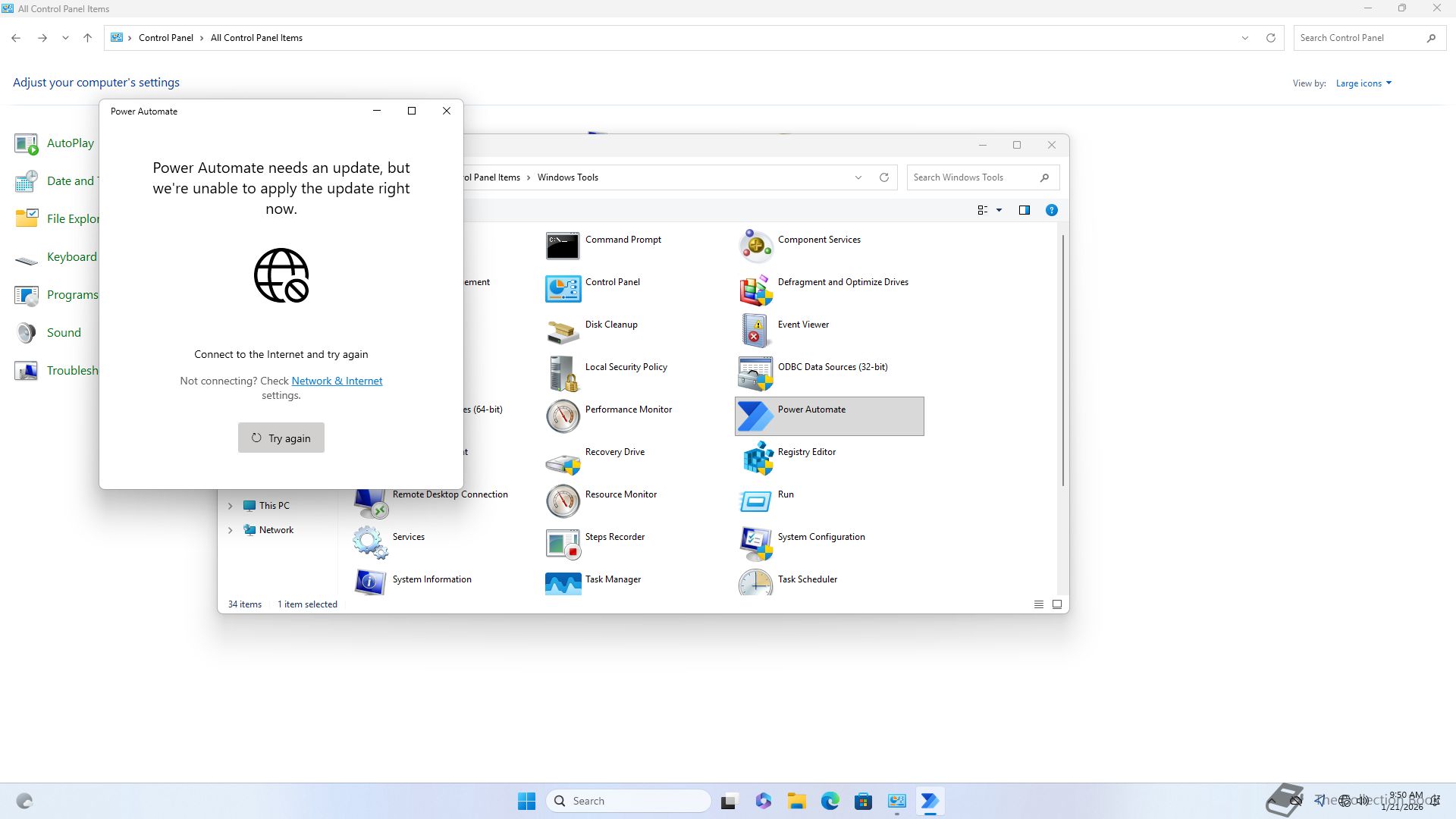Click the Windows Tools help icon
This screenshot has width=1456, height=819.
tap(1051, 210)
